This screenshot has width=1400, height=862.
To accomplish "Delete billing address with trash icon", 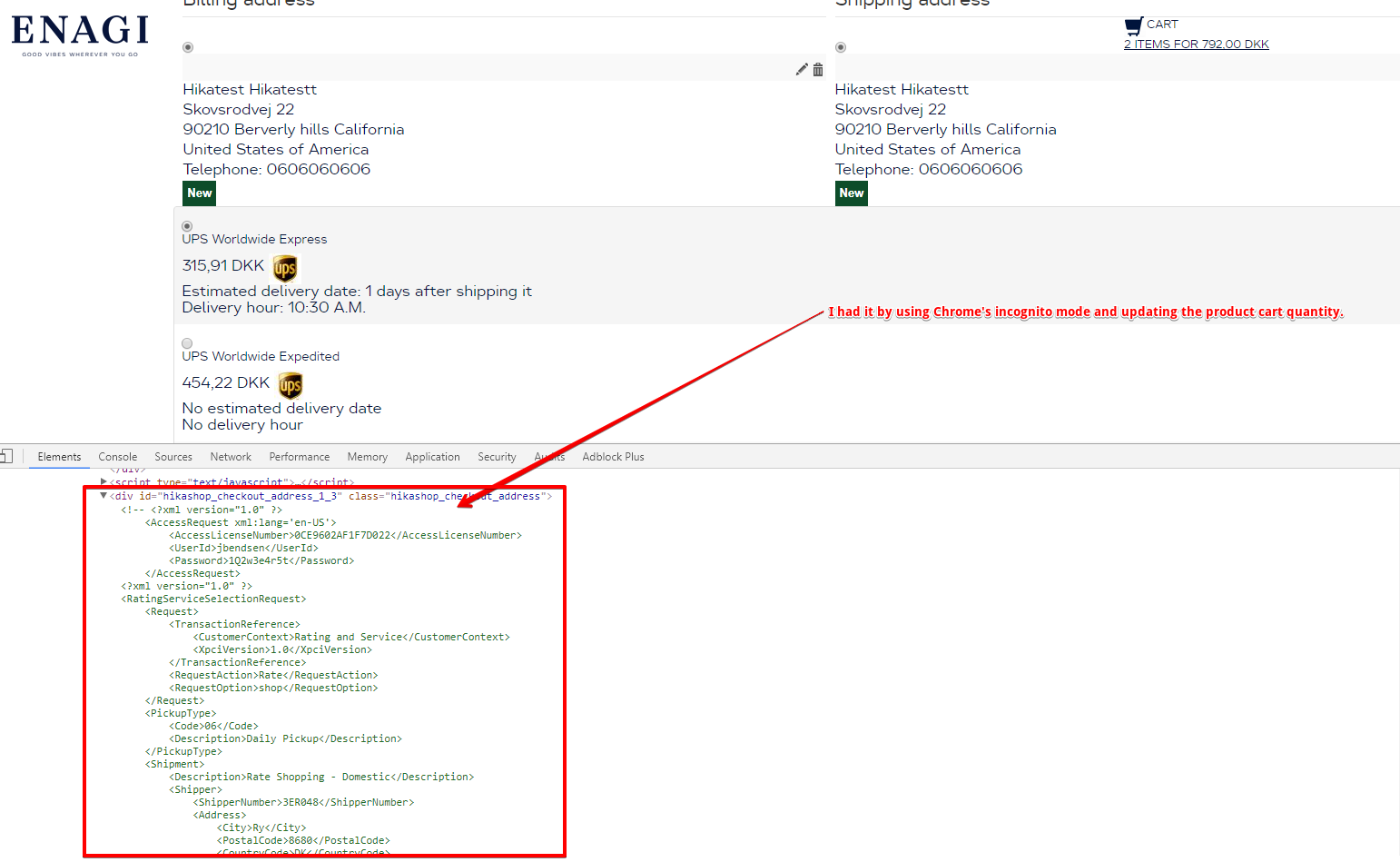I will click(818, 69).
